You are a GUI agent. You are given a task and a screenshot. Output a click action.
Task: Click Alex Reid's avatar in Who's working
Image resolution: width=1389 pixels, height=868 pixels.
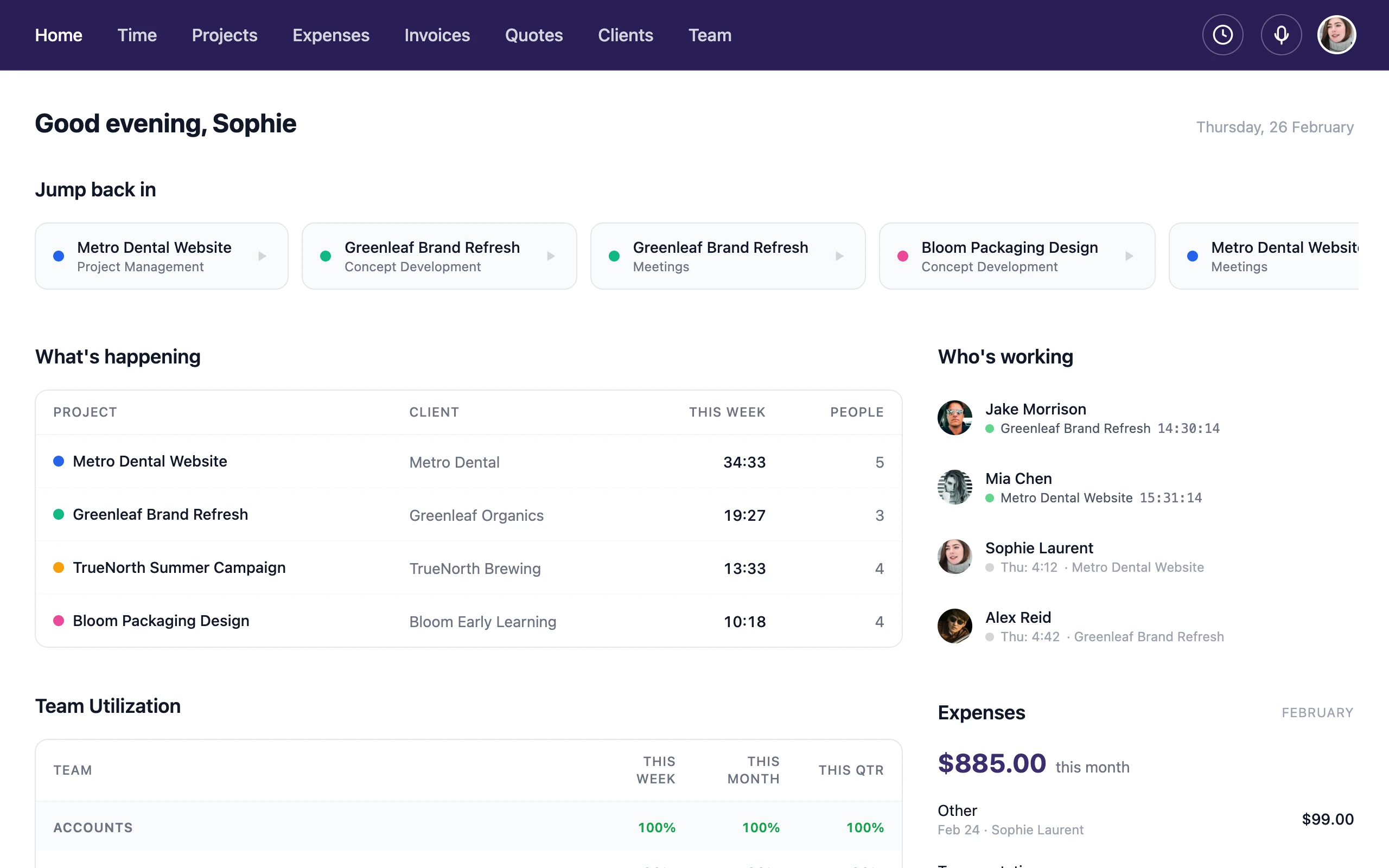(954, 626)
